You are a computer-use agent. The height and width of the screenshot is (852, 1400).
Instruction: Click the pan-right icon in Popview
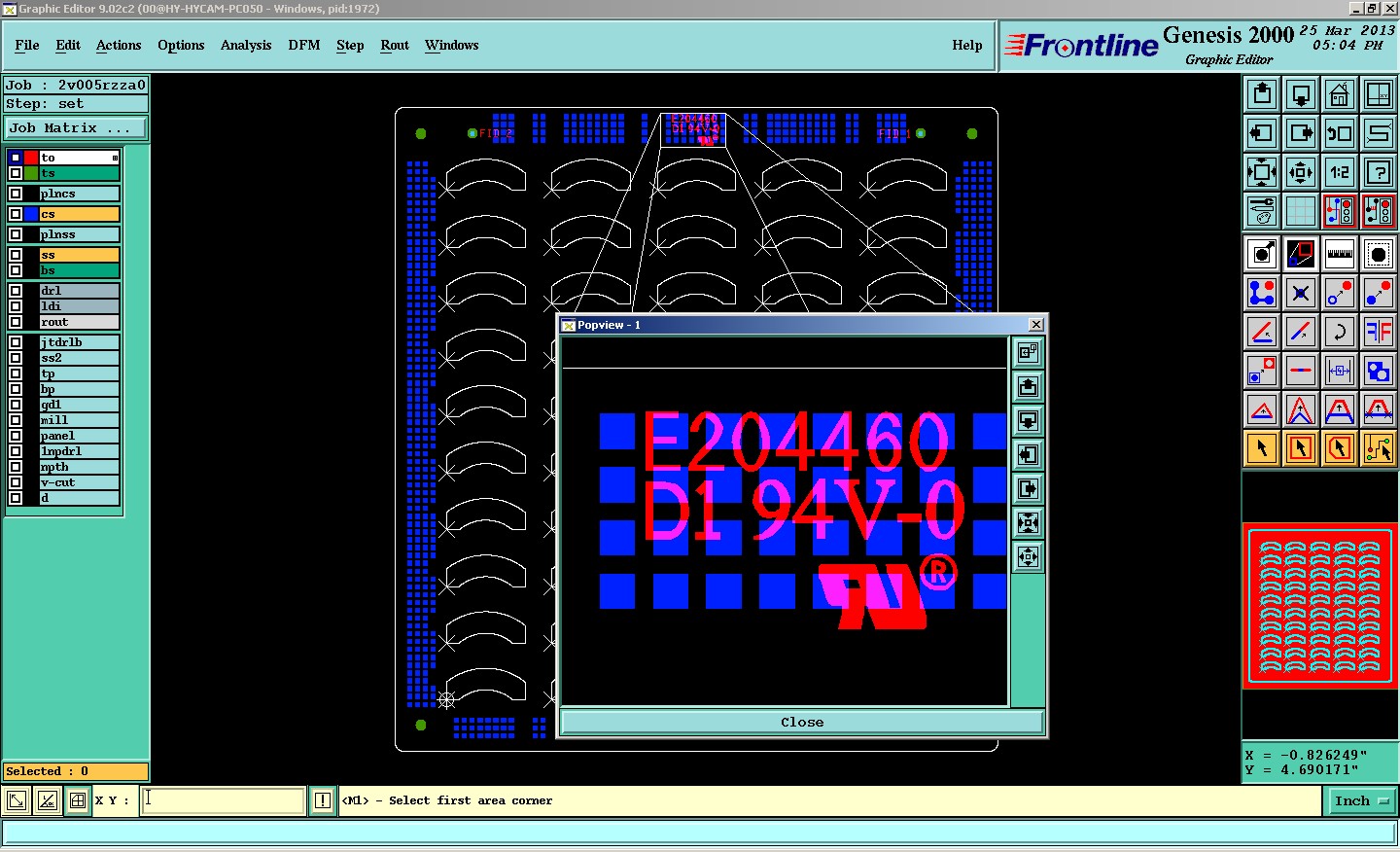(x=1028, y=488)
